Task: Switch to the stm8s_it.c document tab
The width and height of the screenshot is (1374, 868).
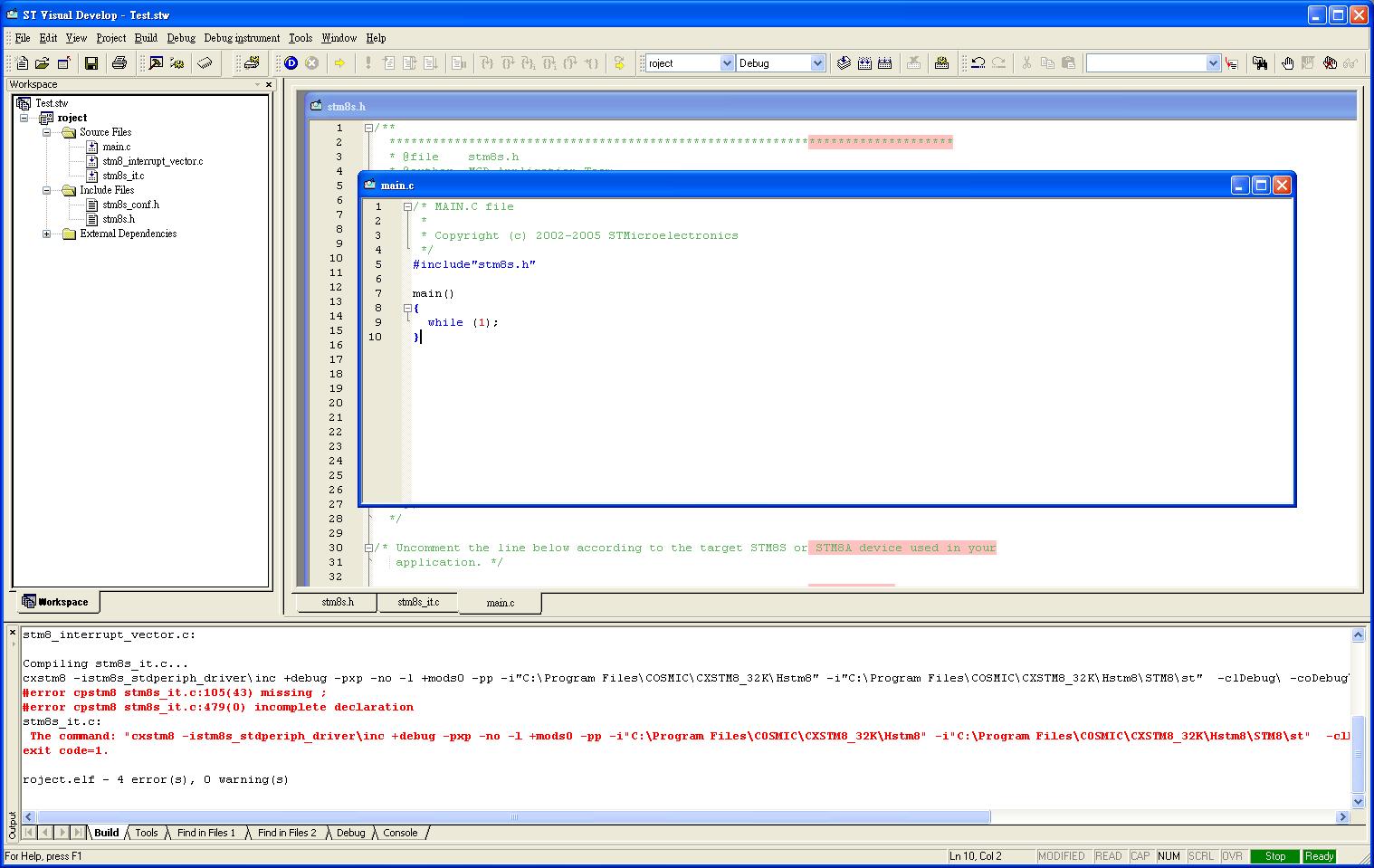Action: pos(418,602)
